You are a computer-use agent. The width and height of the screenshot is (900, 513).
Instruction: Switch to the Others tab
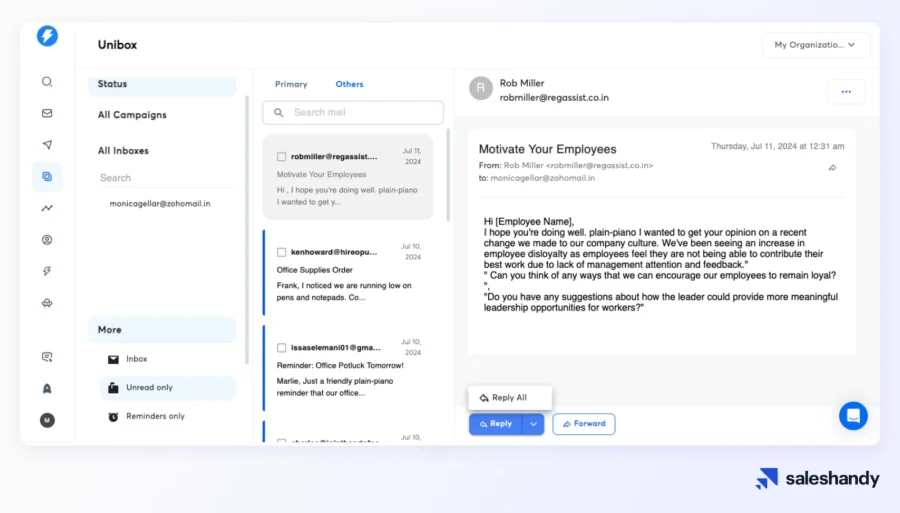point(350,84)
